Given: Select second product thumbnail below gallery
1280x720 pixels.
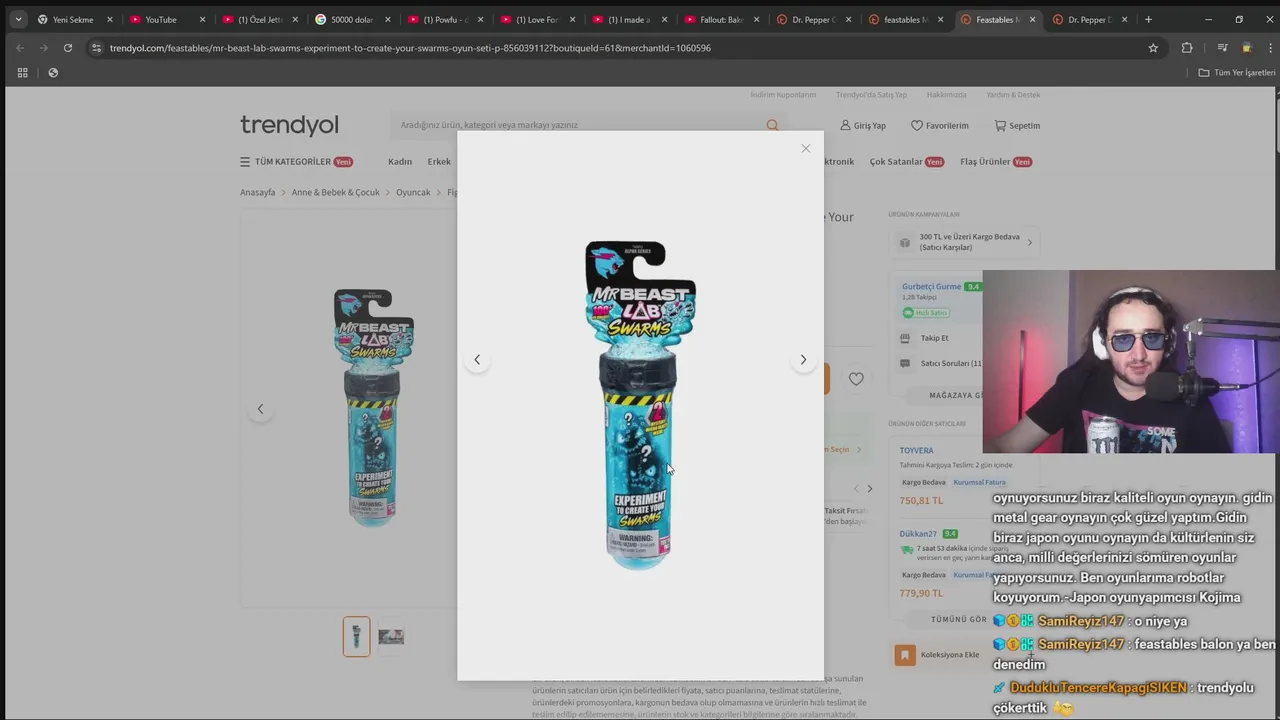Looking at the screenshot, I should (391, 637).
